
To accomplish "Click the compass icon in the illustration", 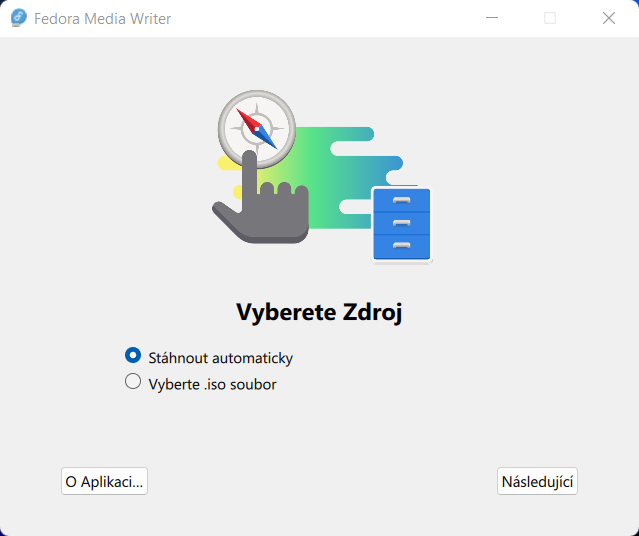I will (257, 128).
